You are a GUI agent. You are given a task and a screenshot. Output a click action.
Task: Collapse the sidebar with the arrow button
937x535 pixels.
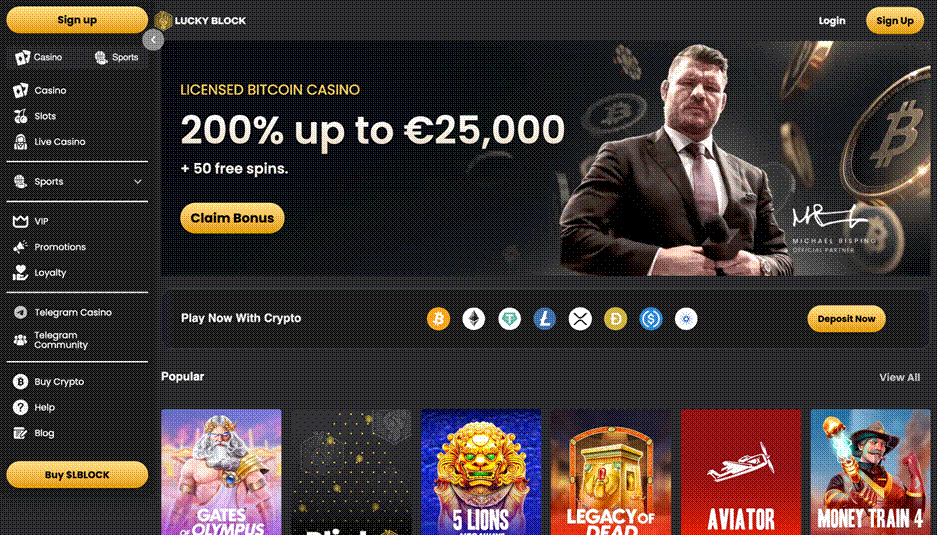point(153,40)
